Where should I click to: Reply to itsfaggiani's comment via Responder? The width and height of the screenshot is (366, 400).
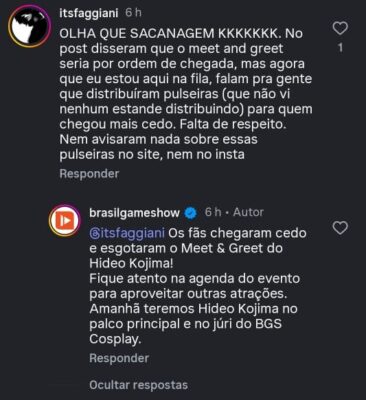[89, 174]
